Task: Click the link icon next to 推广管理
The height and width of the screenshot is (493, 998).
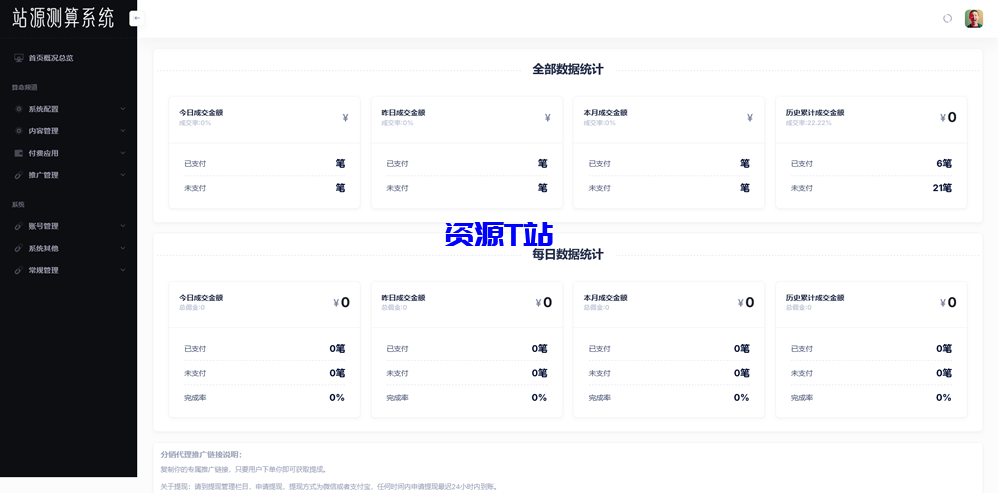Action: click(x=18, y=175)
